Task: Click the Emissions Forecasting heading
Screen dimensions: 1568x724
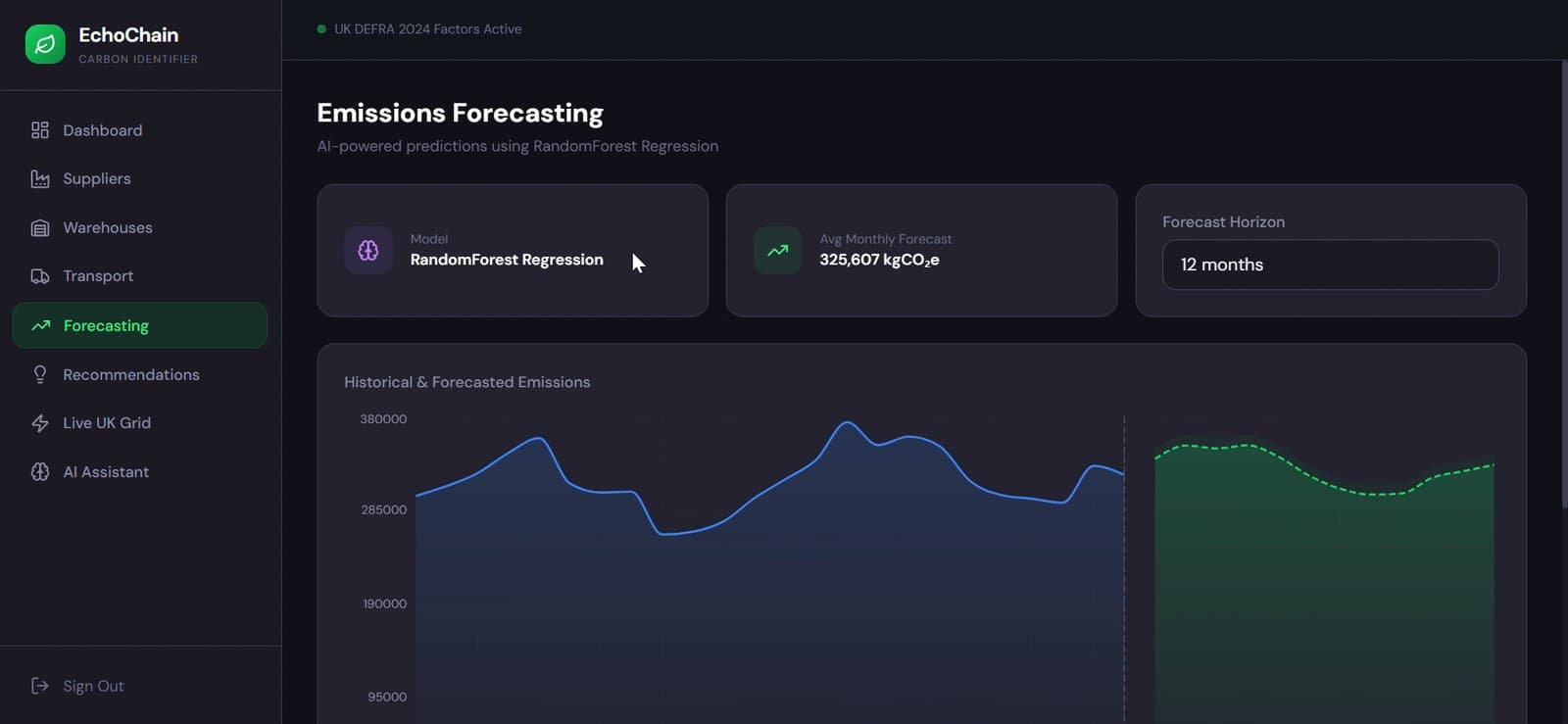Action: point(460,113)
